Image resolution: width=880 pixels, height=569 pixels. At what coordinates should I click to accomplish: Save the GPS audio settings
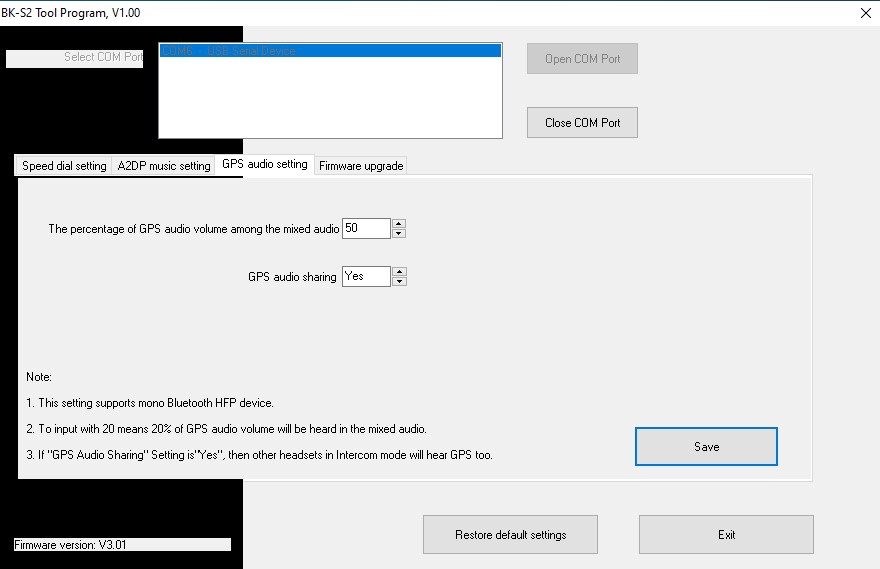click(706, 447)
